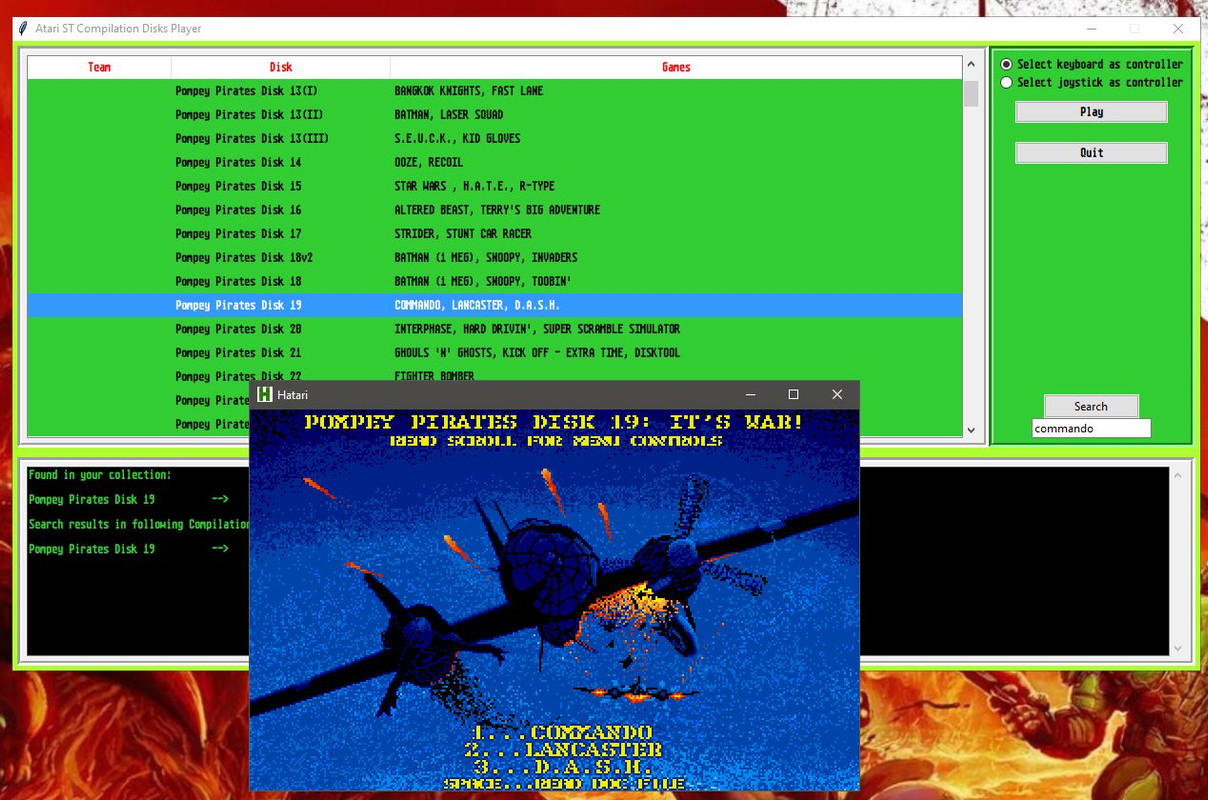Screen dimensions: 1208x800
Task: Click games cell 'INTERPHASE, HARD DRIVIN', SUPER SCRAMBLE SIMULATOR'
Action: click(537, 329)
